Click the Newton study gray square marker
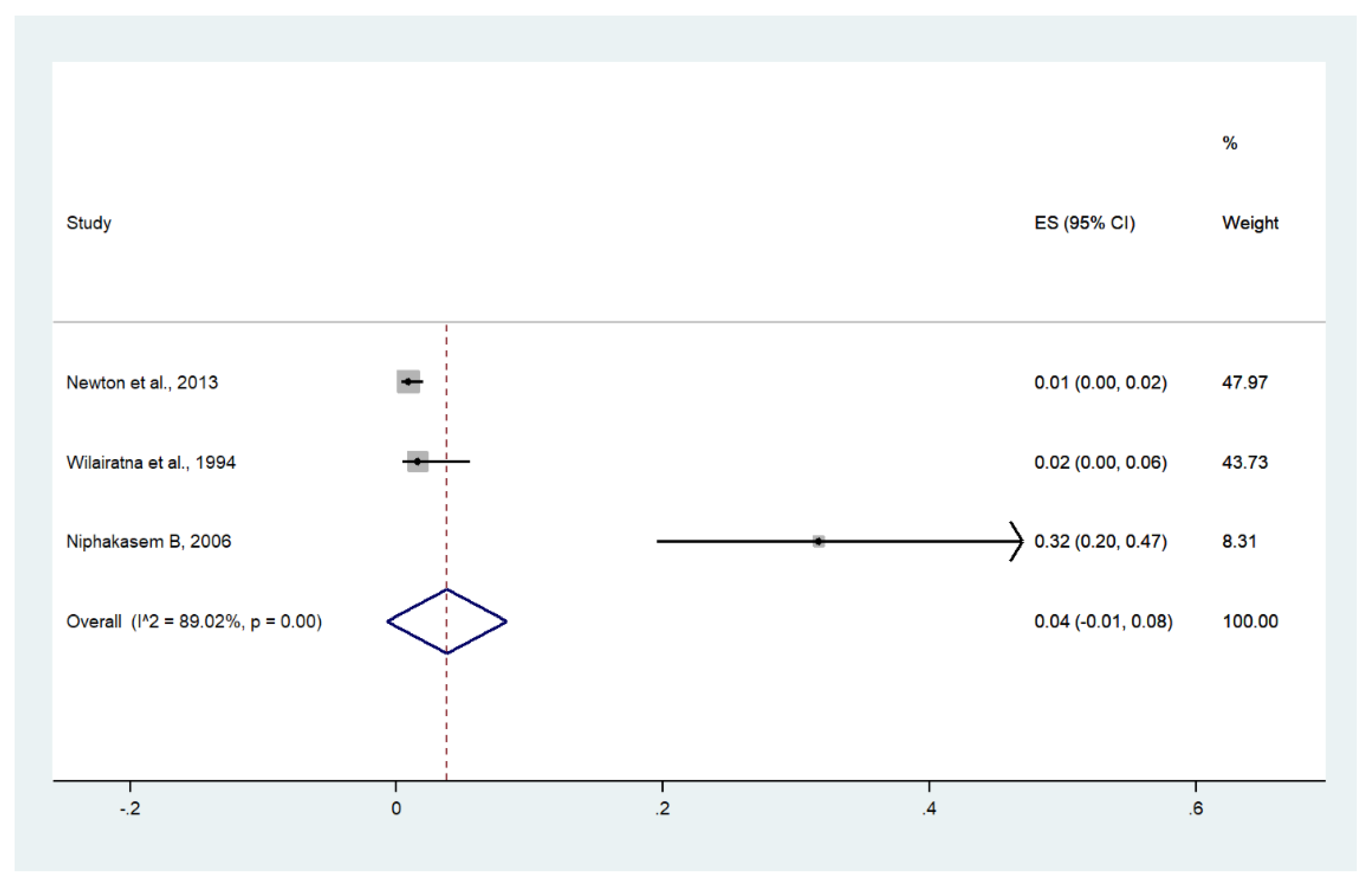Image resolution: width=1372 pixels, height=889 pixels. [x=408, y=382]
